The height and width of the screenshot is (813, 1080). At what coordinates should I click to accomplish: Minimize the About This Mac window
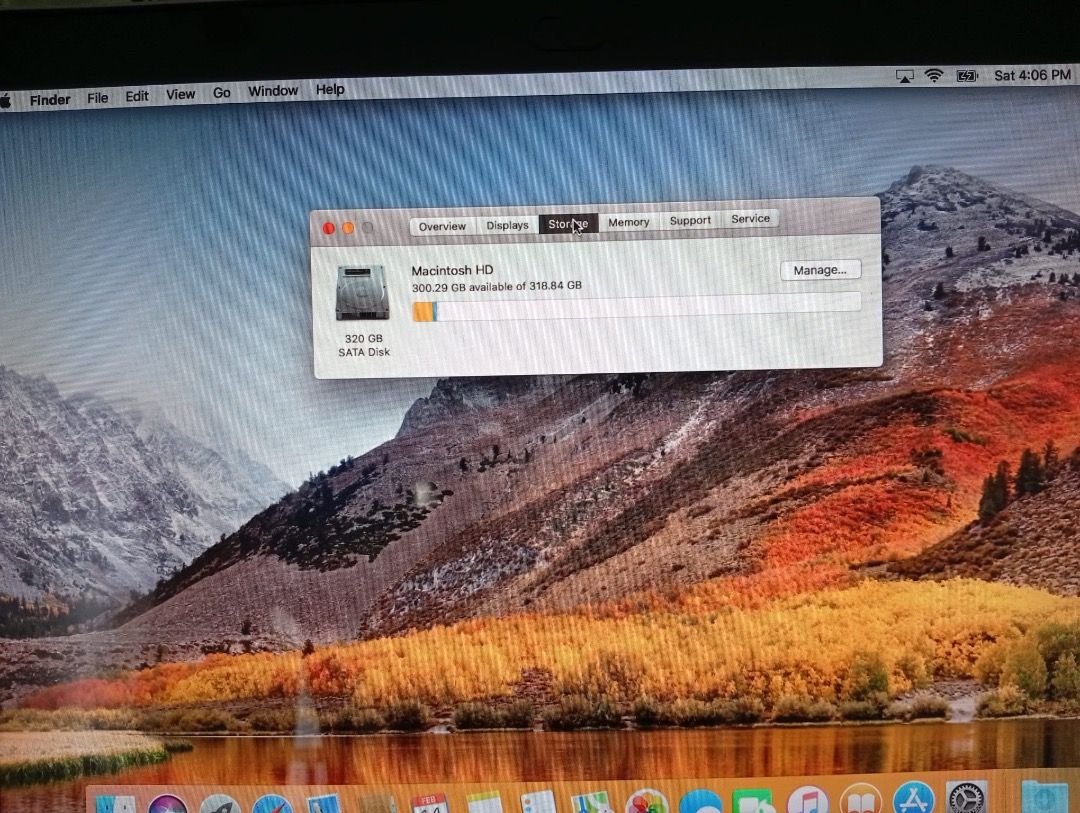tap(348, 227)
